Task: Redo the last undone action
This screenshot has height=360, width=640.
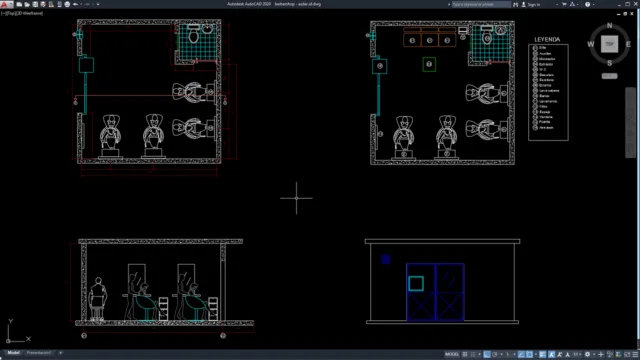Action: point(87,4)
